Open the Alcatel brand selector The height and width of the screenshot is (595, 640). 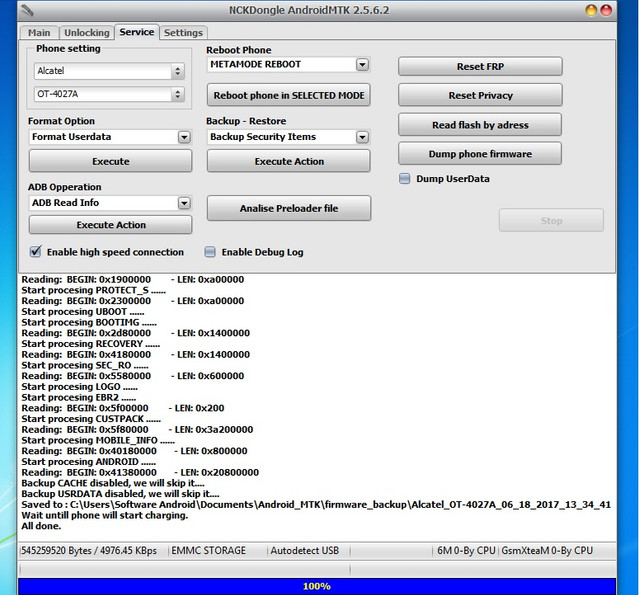[109, 71]
